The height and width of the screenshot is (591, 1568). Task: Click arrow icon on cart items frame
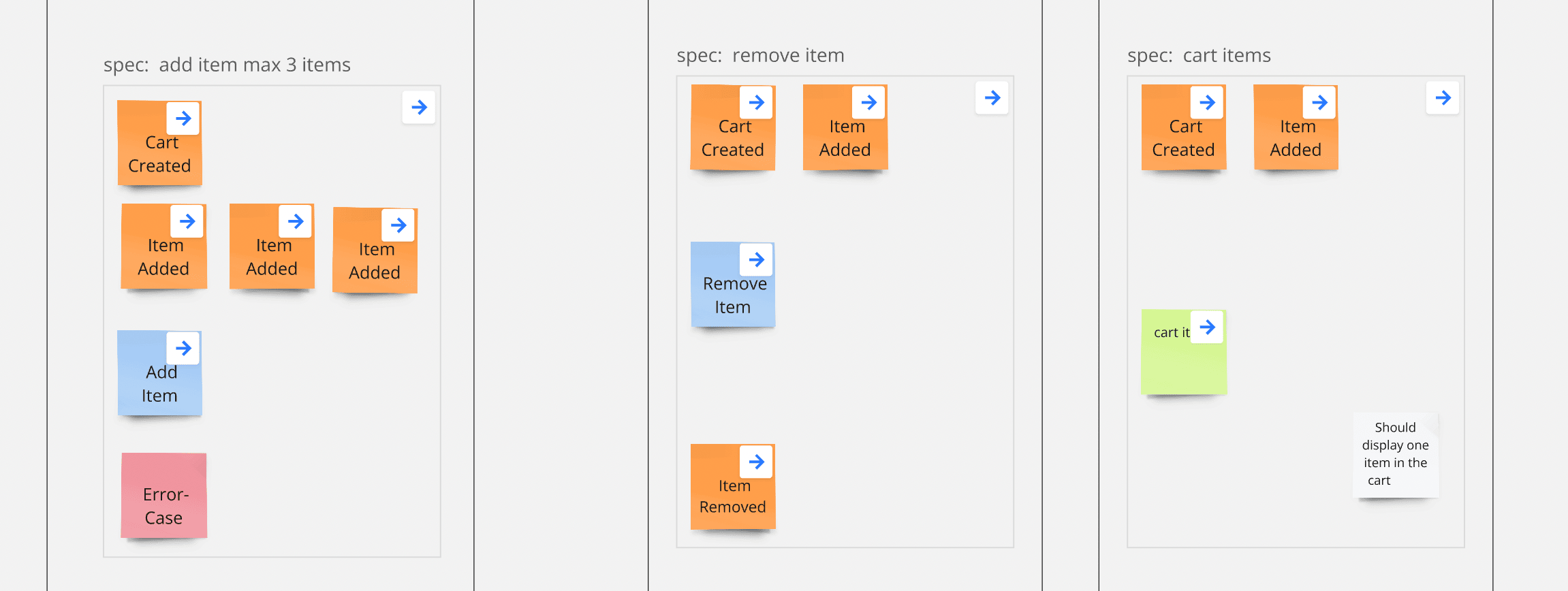(1443, 98)
